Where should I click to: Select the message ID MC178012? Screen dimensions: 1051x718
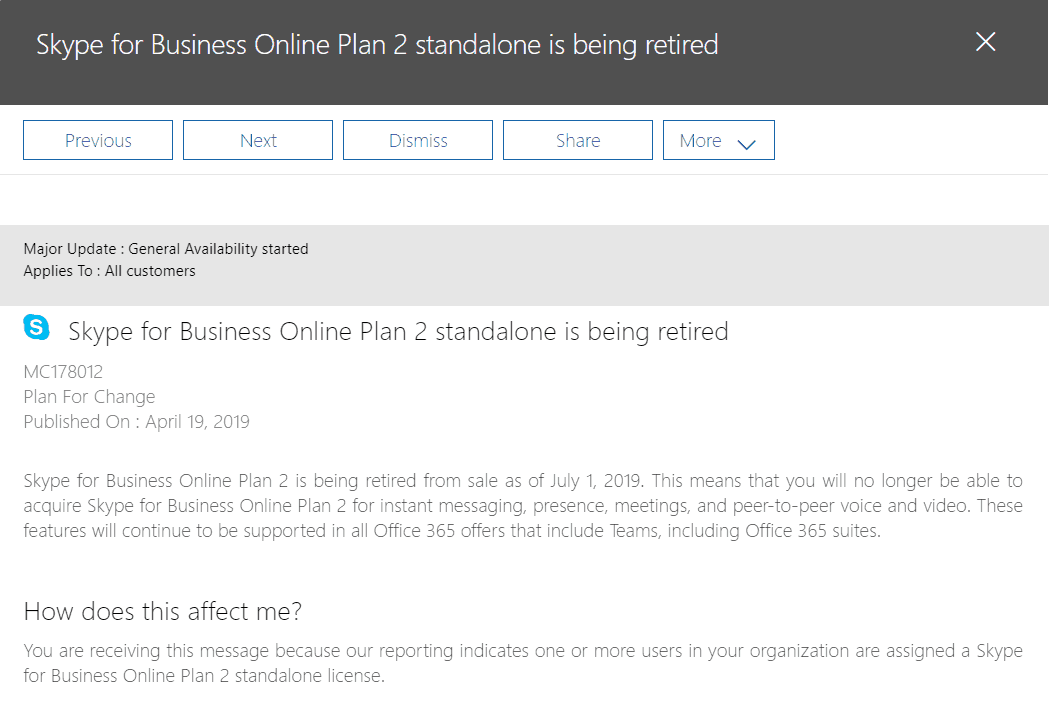point(63,371)
